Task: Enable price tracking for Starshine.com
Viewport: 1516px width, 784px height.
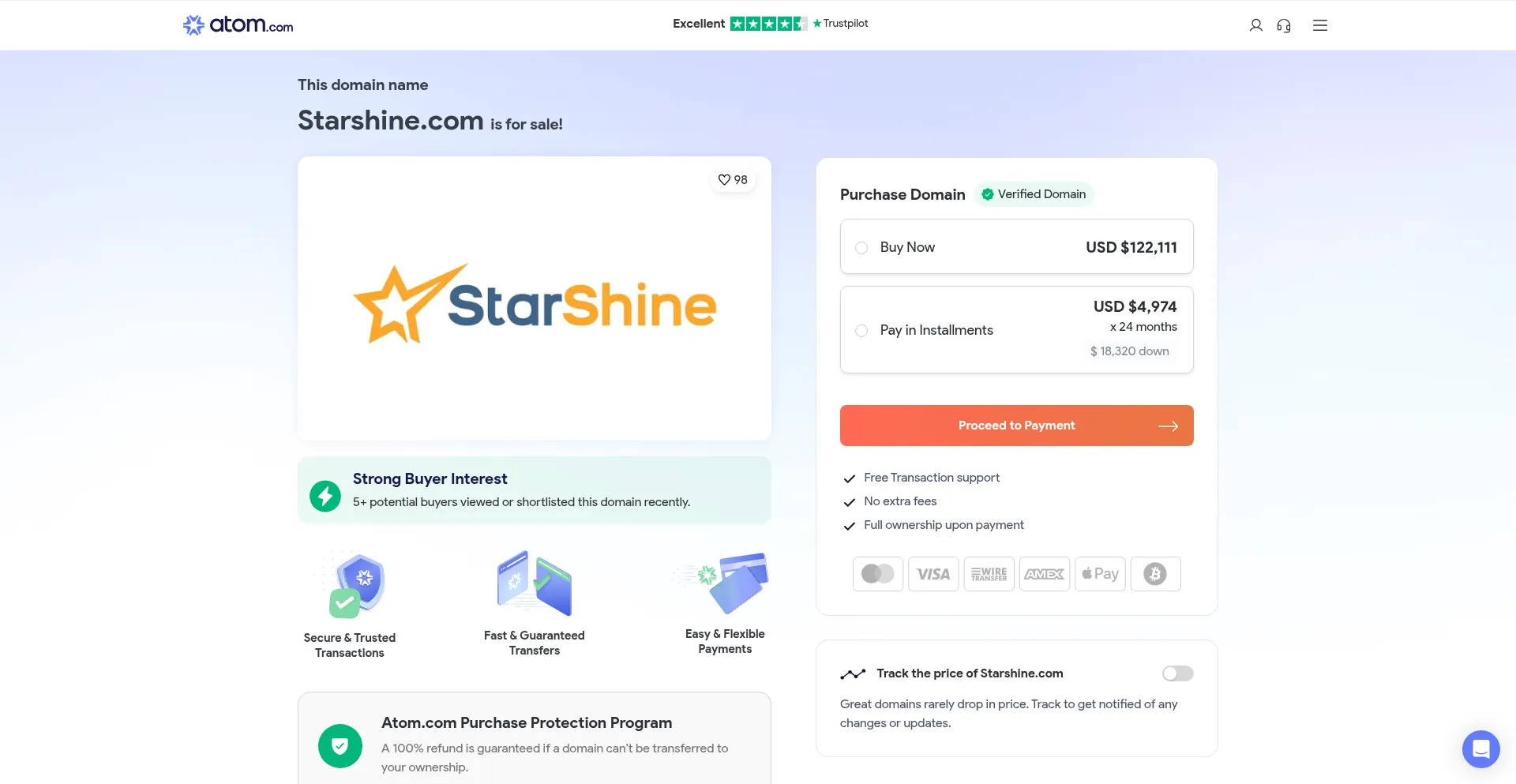Action: coord(1176,673)
